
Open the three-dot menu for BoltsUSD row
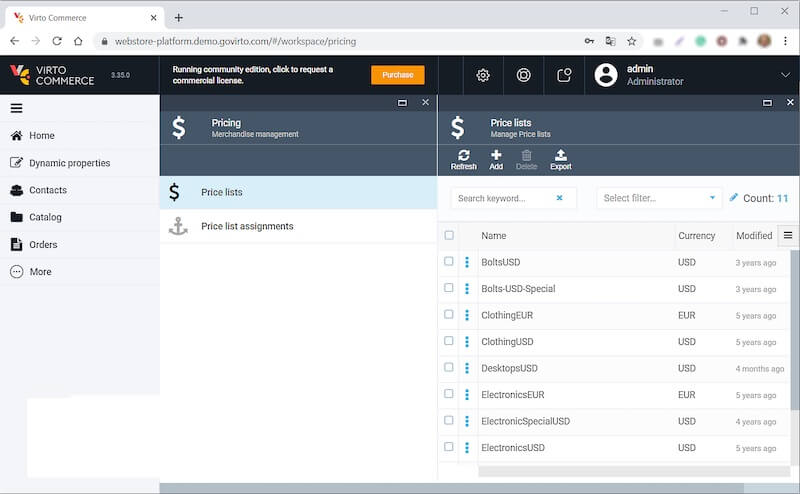[x=467, y=262]
